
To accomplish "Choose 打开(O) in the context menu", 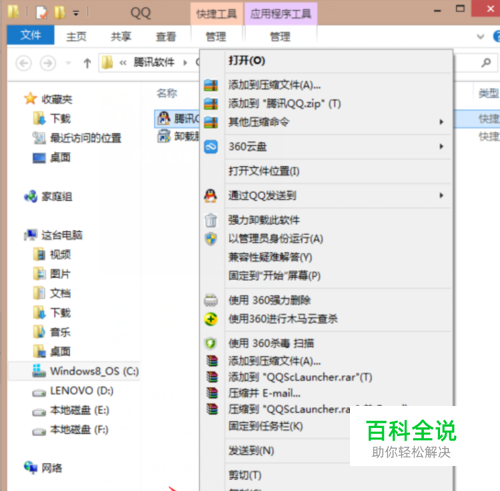I will (x=338, y=61).
